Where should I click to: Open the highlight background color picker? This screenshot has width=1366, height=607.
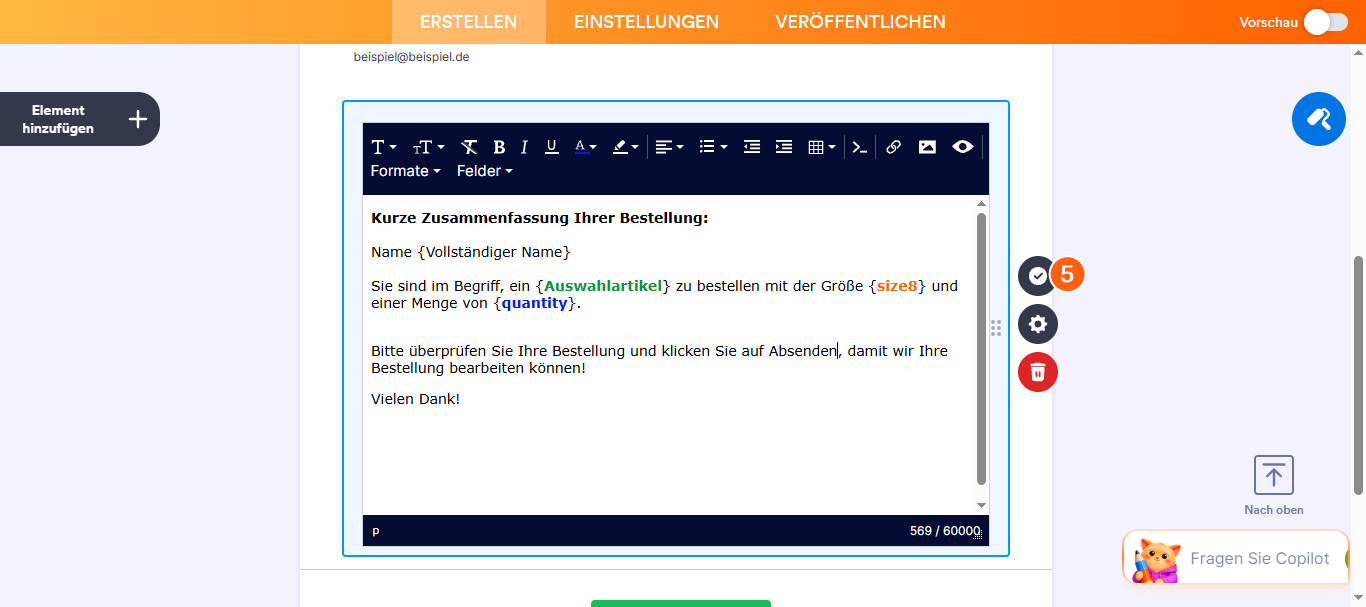pos(625,147)
